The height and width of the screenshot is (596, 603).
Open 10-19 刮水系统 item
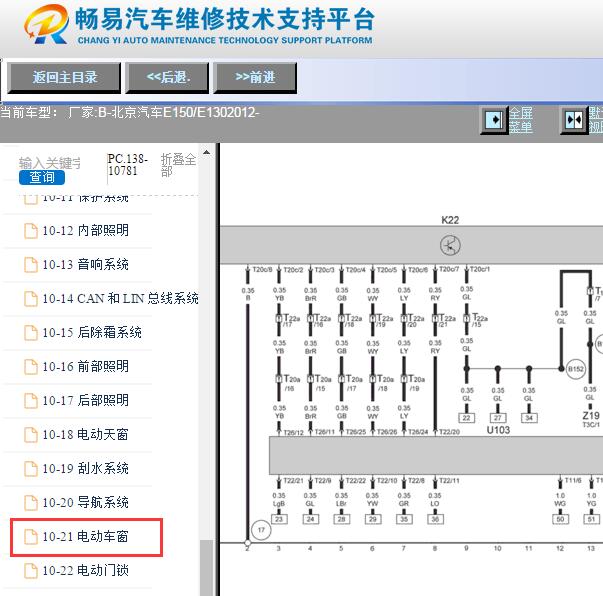coord(85,468)
